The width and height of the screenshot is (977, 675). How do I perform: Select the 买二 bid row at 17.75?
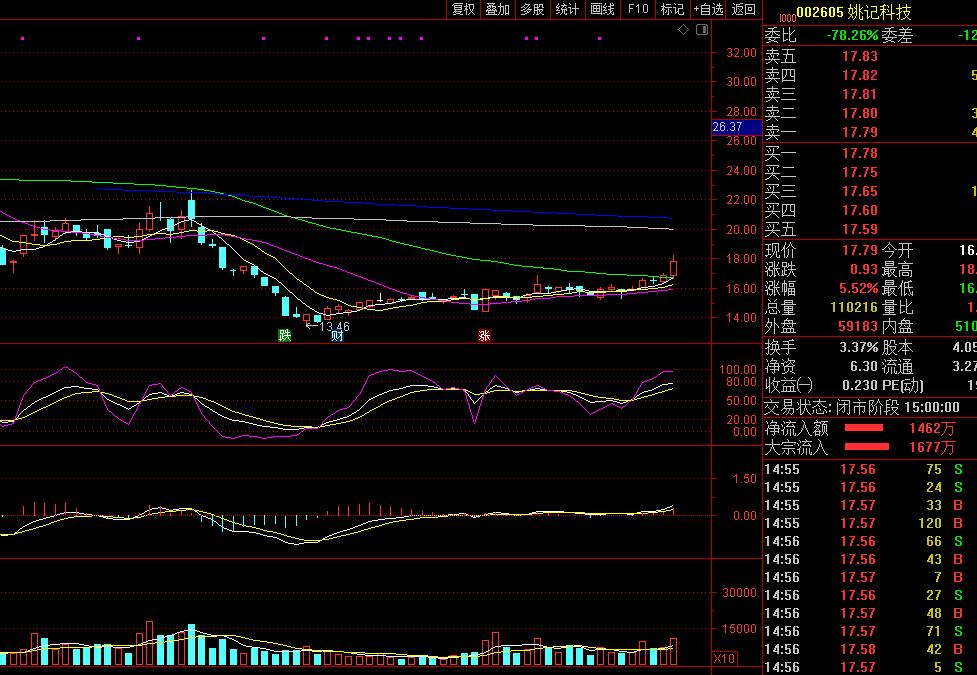pyautogui.click(x=870, y=172)
